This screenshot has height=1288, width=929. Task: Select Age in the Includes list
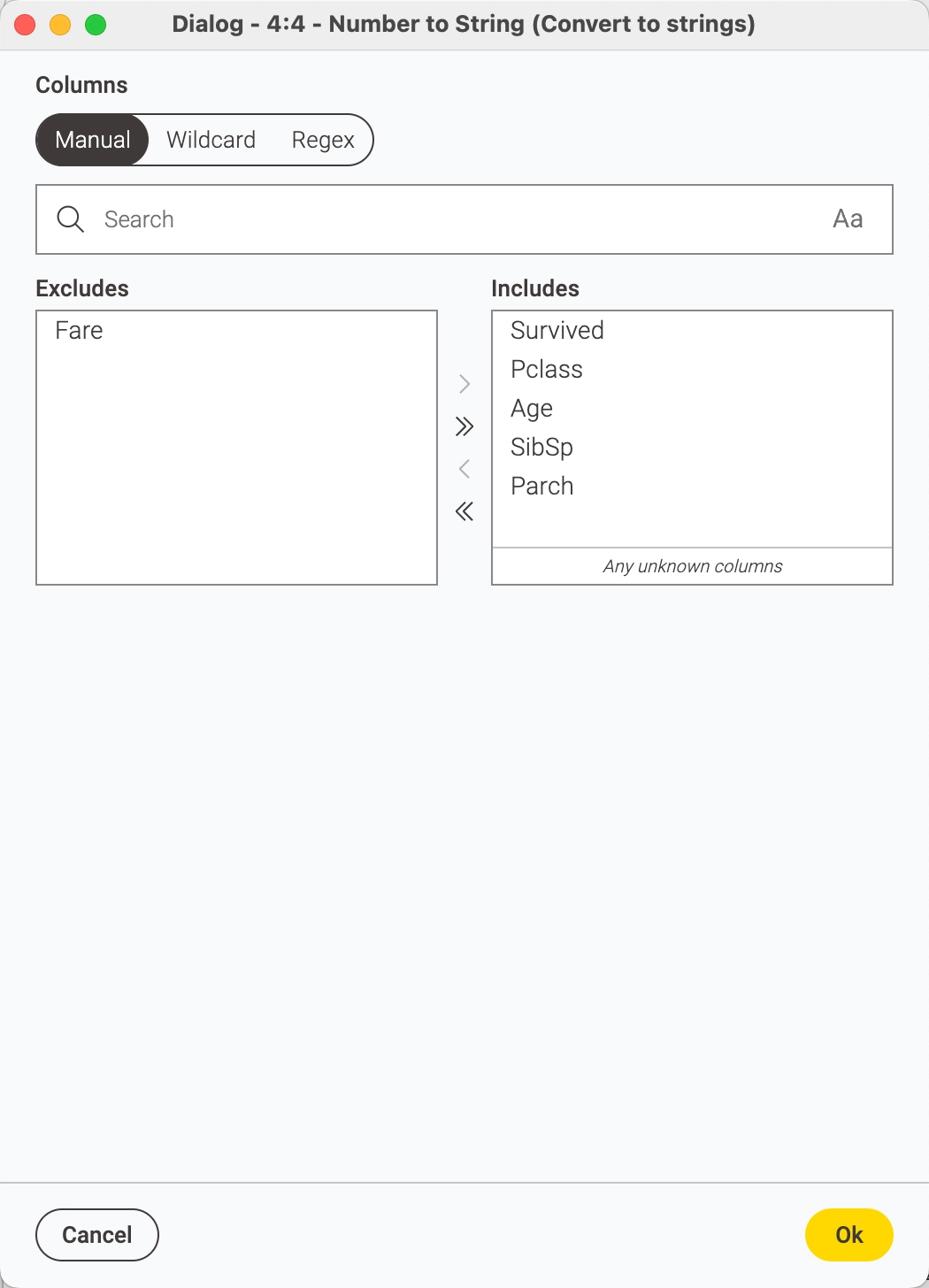532,409
